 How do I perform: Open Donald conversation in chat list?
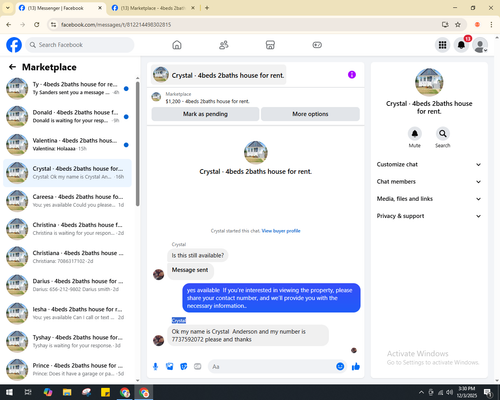point(67,116)
